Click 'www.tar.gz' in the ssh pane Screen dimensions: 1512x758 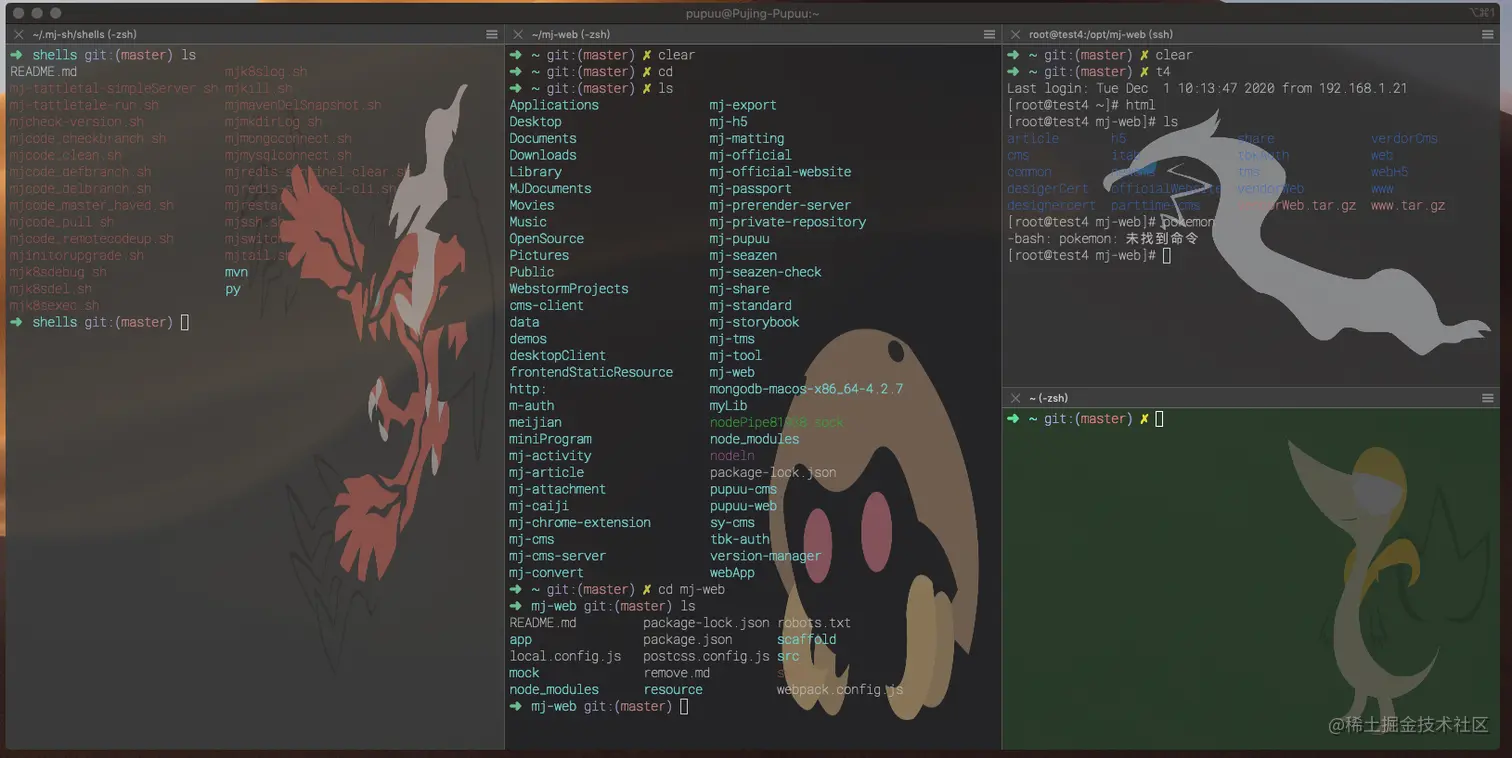[x=1408, y=205]
